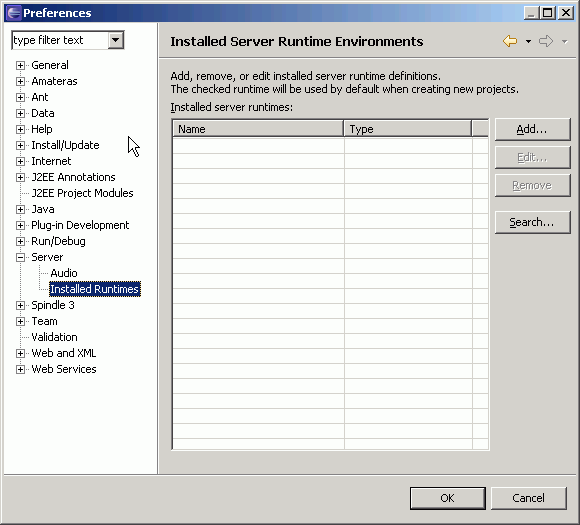This screenshot has width=580, height=525.
Task: Click the yellow Back navigation arrow
Action: coord(510,41)
